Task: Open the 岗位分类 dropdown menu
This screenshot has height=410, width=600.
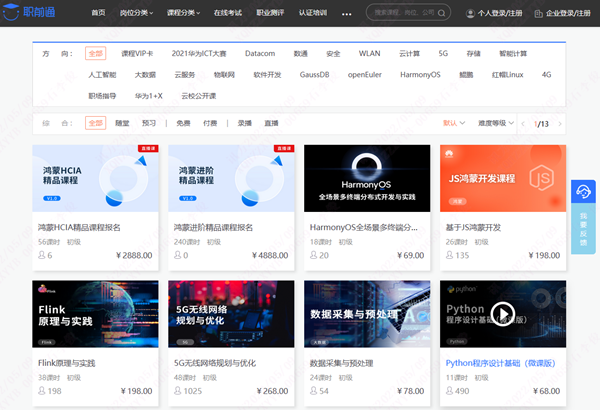Action: (x=136, y=13)
